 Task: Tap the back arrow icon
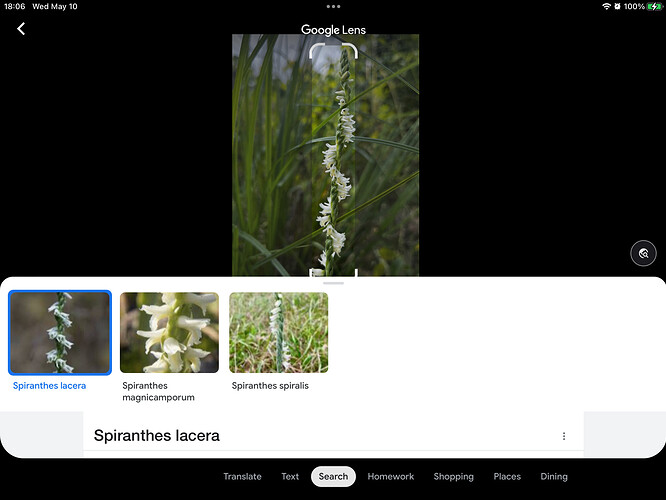pos(21,29)
